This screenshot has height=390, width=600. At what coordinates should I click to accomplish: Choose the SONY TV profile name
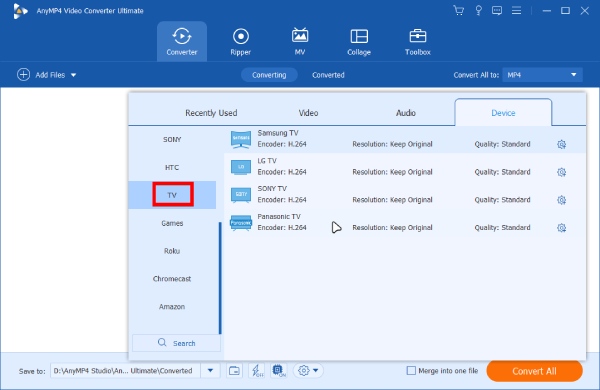tap(272, 189)
